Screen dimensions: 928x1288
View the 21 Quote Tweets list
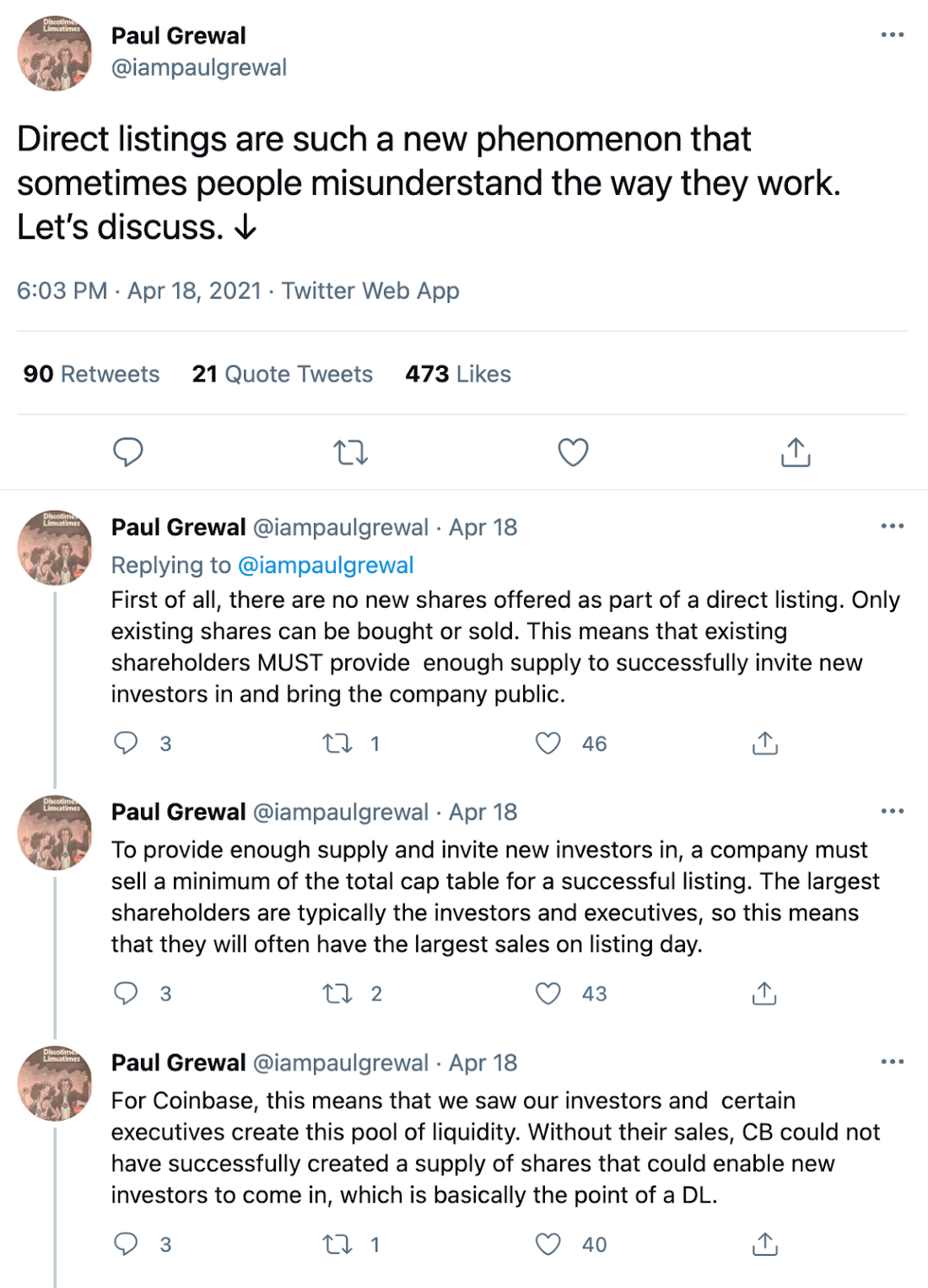point(283,374)
